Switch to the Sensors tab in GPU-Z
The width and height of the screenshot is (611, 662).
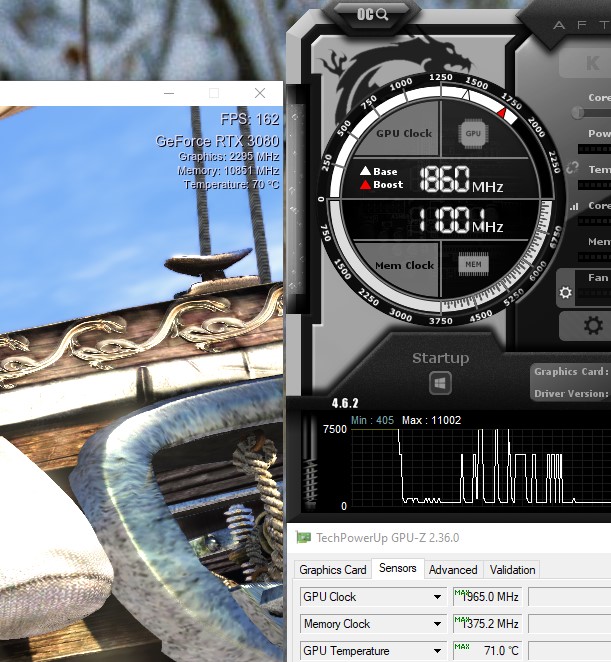pyautogui.click(x=397, y=568)
